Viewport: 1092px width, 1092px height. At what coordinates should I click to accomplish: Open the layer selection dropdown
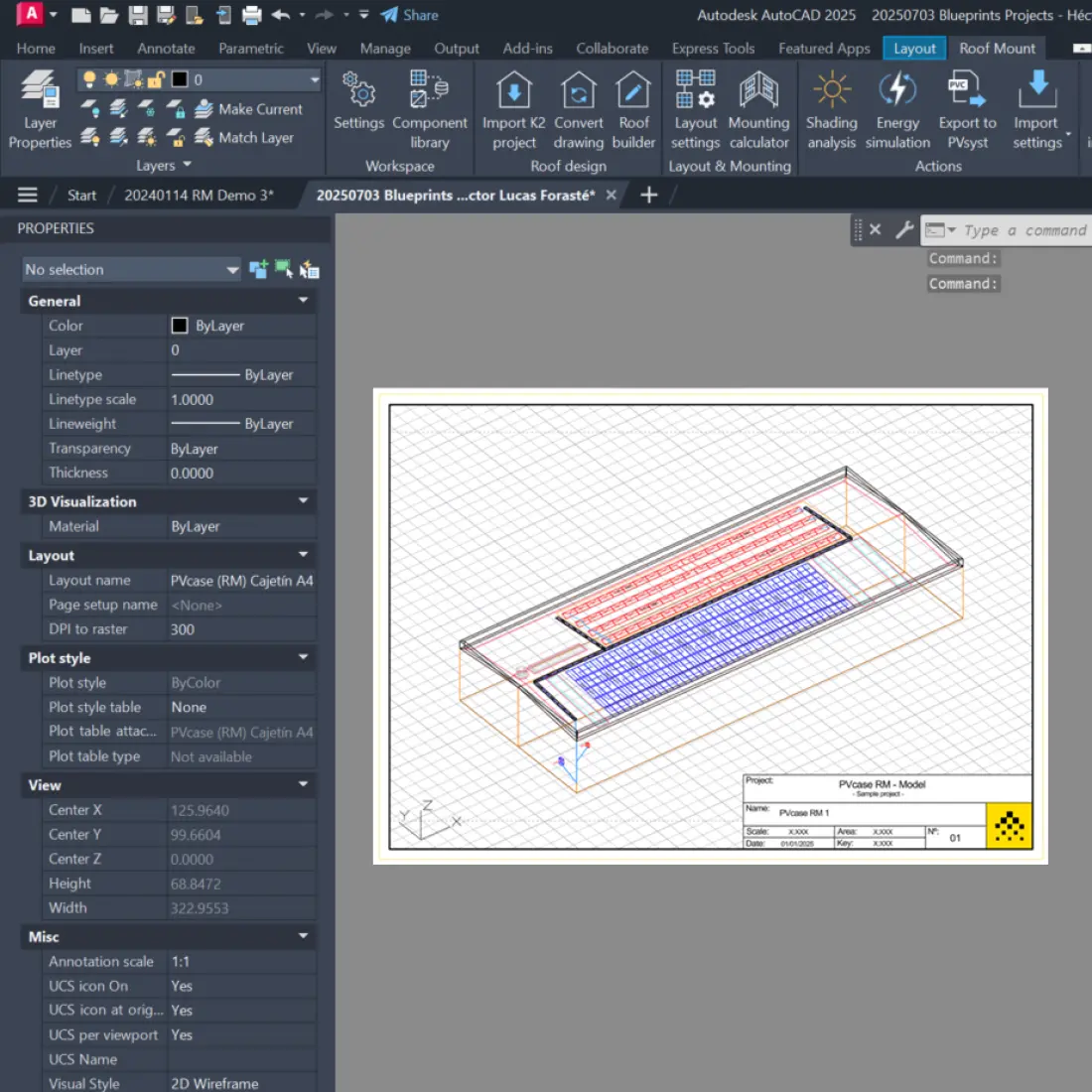point(314,78)
